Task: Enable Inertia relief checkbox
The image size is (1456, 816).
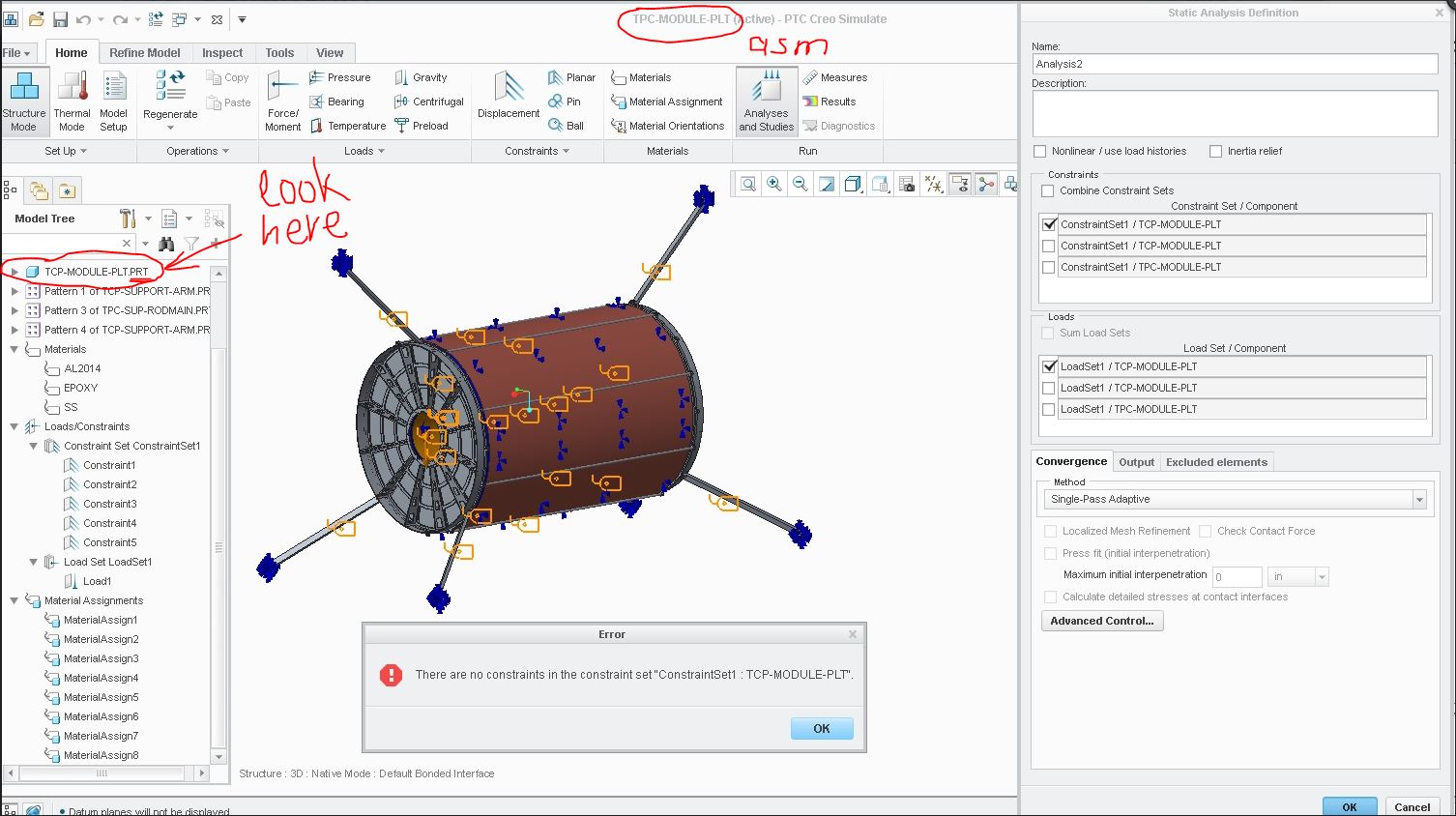Action: tap(1216, 151)
